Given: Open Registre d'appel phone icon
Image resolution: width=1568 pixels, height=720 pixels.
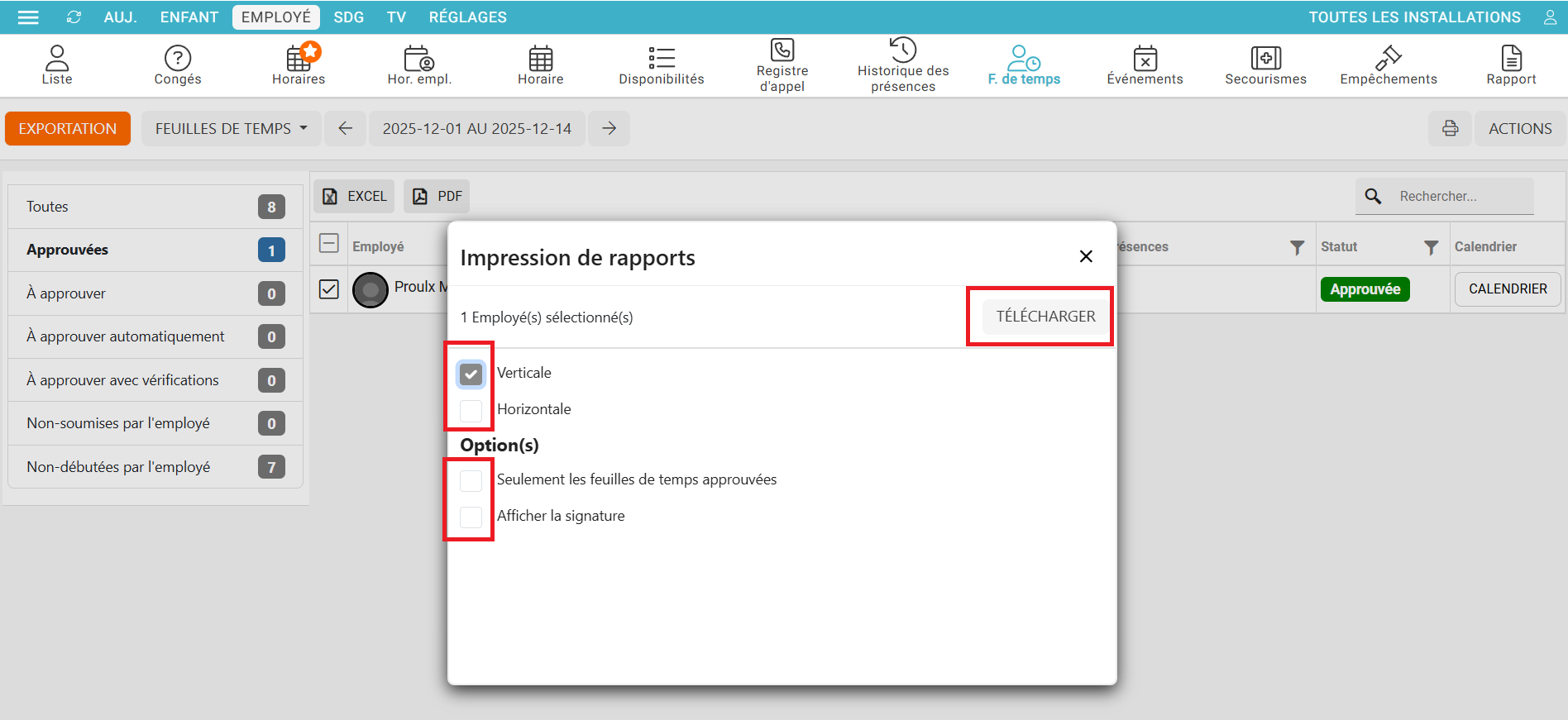Looking at the screenshot, I should [782, 50].
